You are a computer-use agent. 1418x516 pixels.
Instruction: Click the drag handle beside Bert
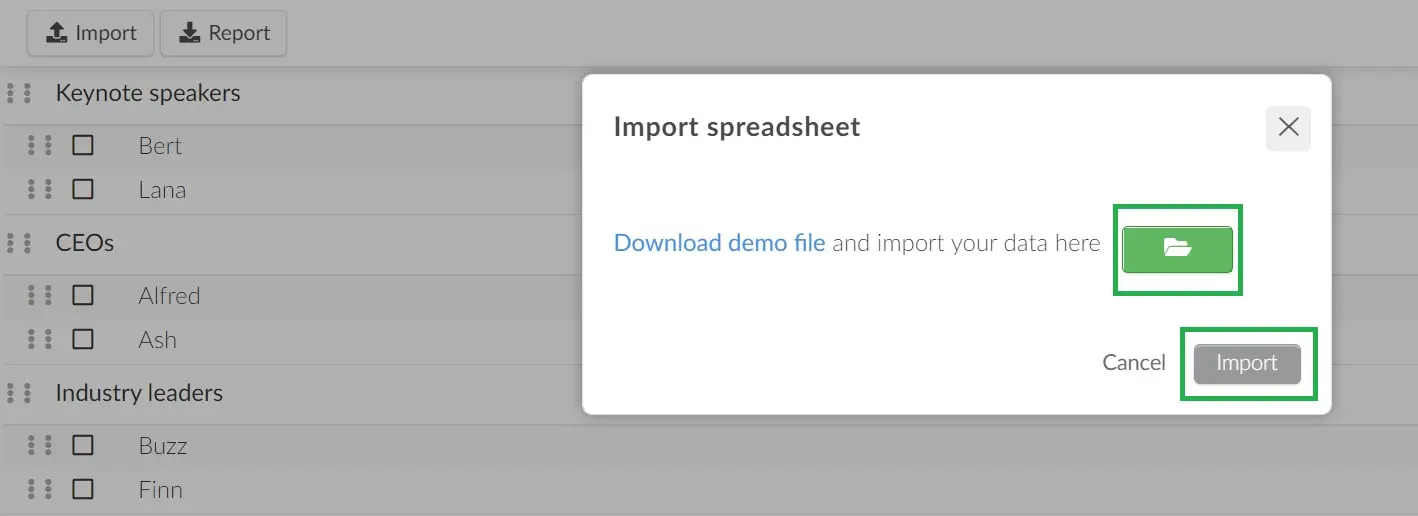40,145
